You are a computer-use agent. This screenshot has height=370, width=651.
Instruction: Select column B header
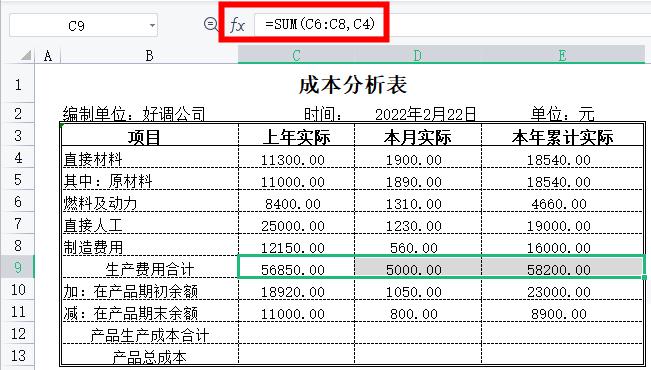point(149,56)
